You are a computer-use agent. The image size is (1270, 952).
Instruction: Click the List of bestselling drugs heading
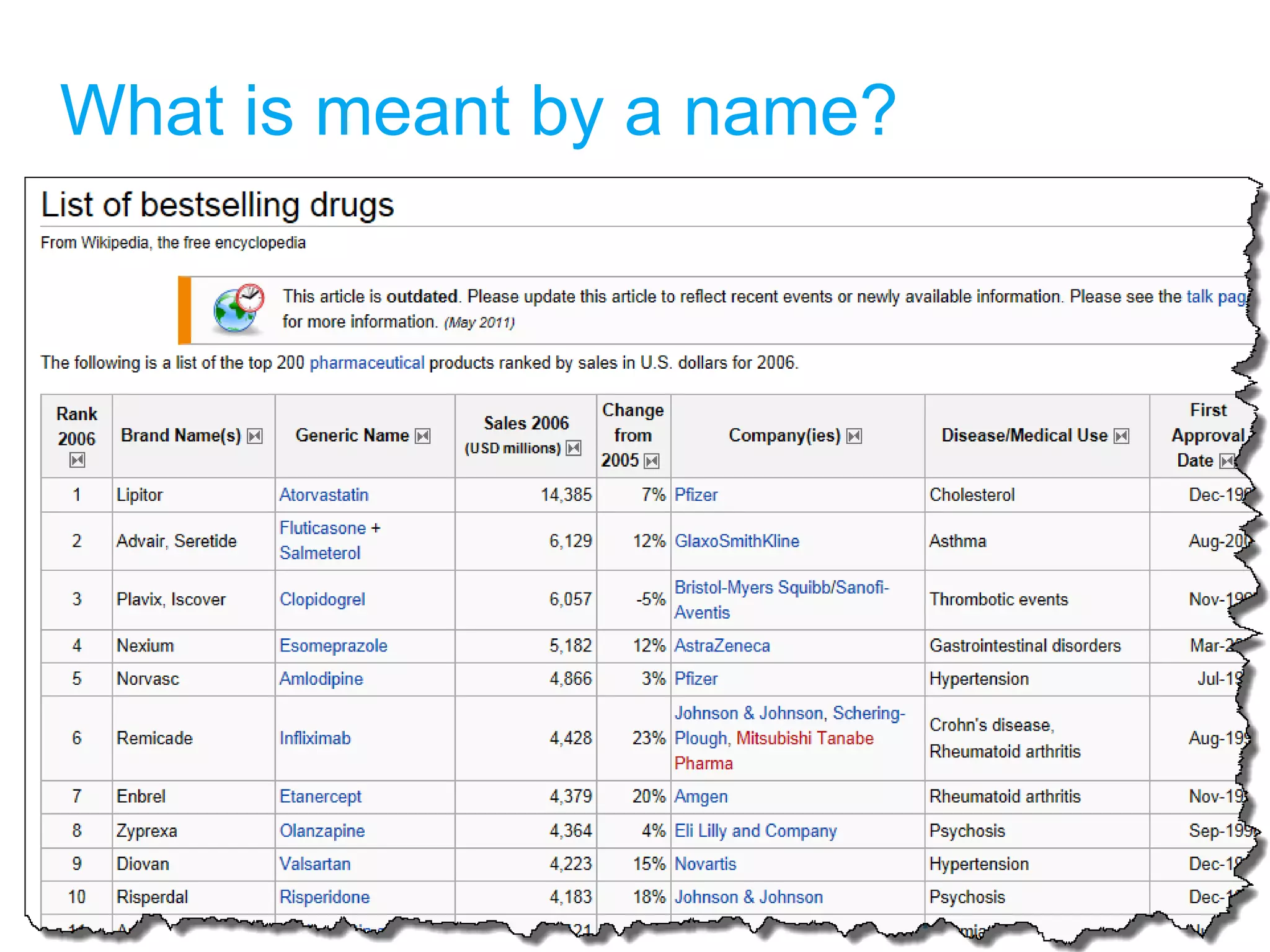click(x=217, y=205)
